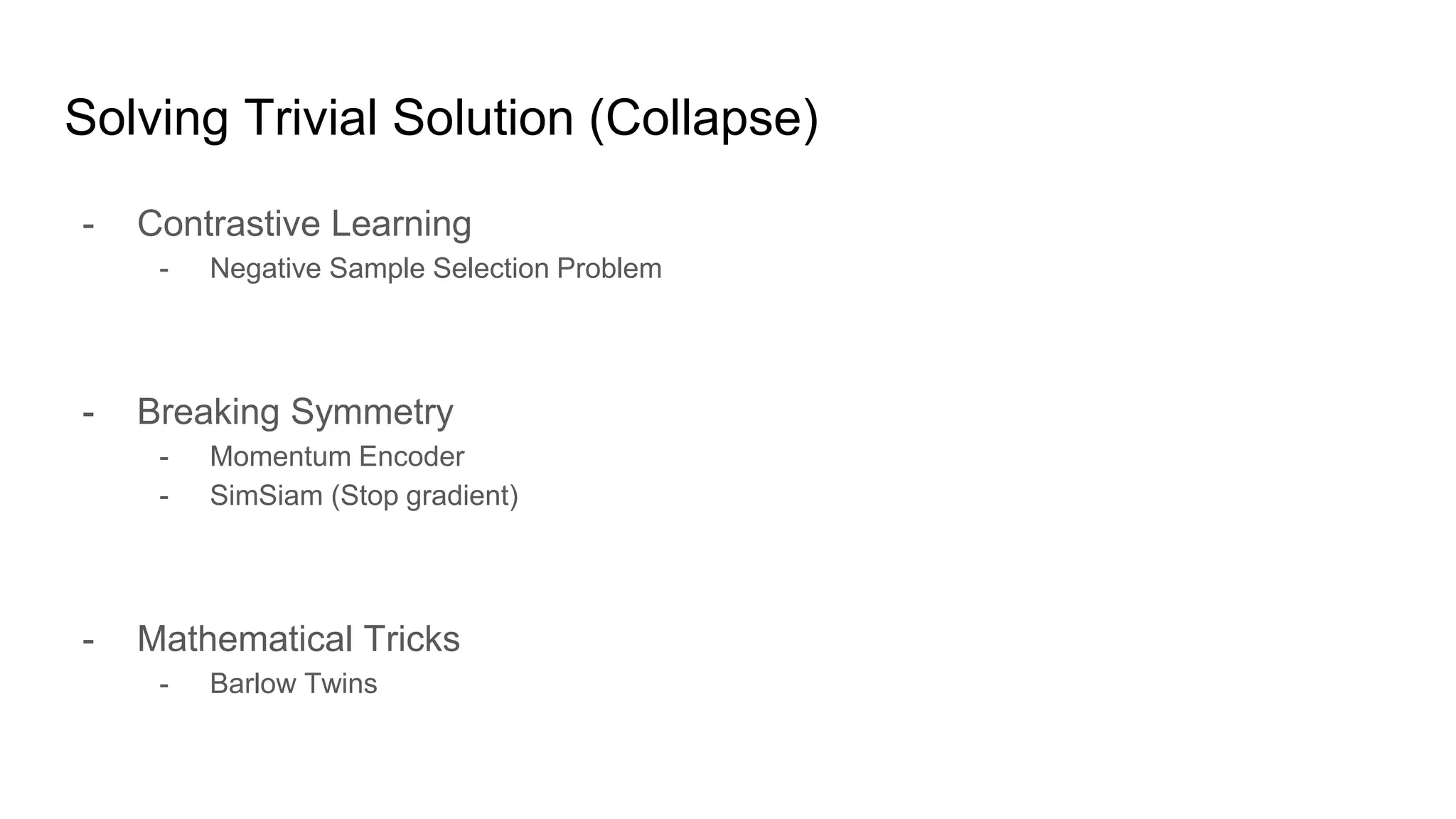This screenshot has height=819, width=1456.
Task: Click the slide title Solving Trivial Solution
Action: [x=441, y=118]
